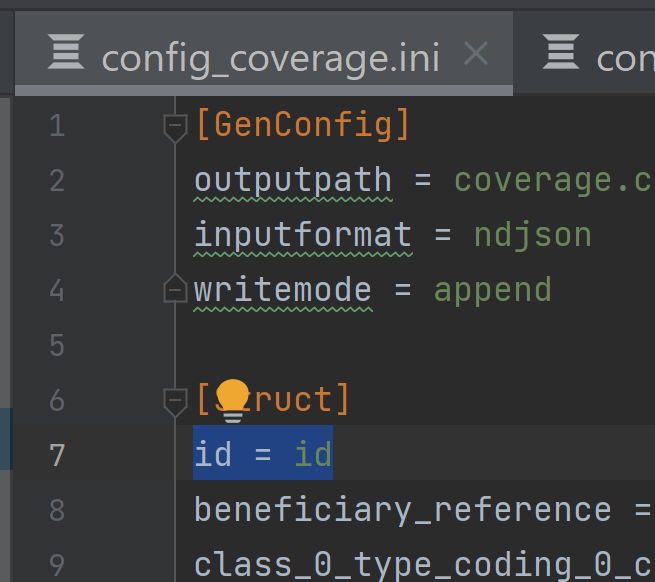
Task: Click the beneficiary_reference key on line 8
Action: coord(403,510)
